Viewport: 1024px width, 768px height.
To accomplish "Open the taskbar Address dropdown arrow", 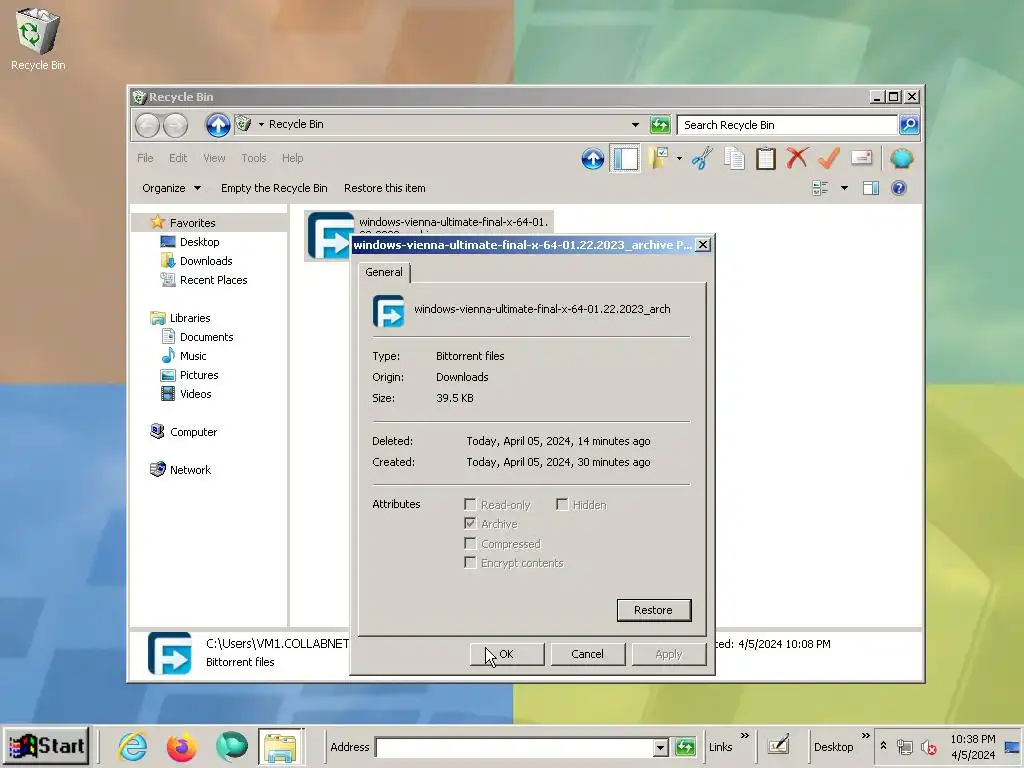I will tap(660, 747).
